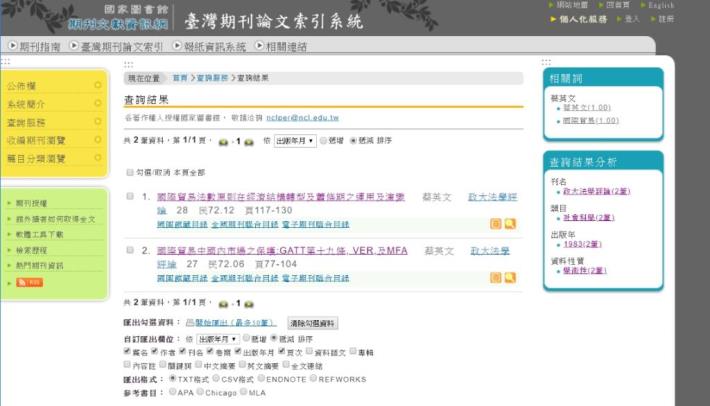Open the 報紙資訊系統 navigation tab
710x406 pixels.
pyautogui.click(x=213, y=46)
